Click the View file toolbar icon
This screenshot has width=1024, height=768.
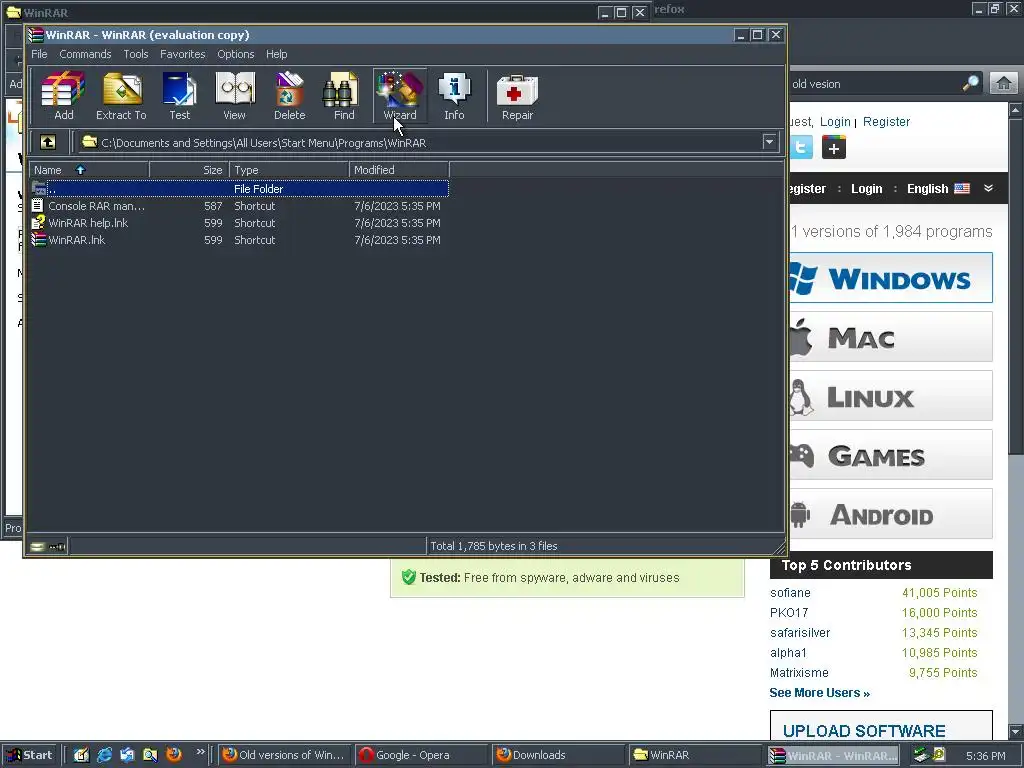tap(234, 96)
